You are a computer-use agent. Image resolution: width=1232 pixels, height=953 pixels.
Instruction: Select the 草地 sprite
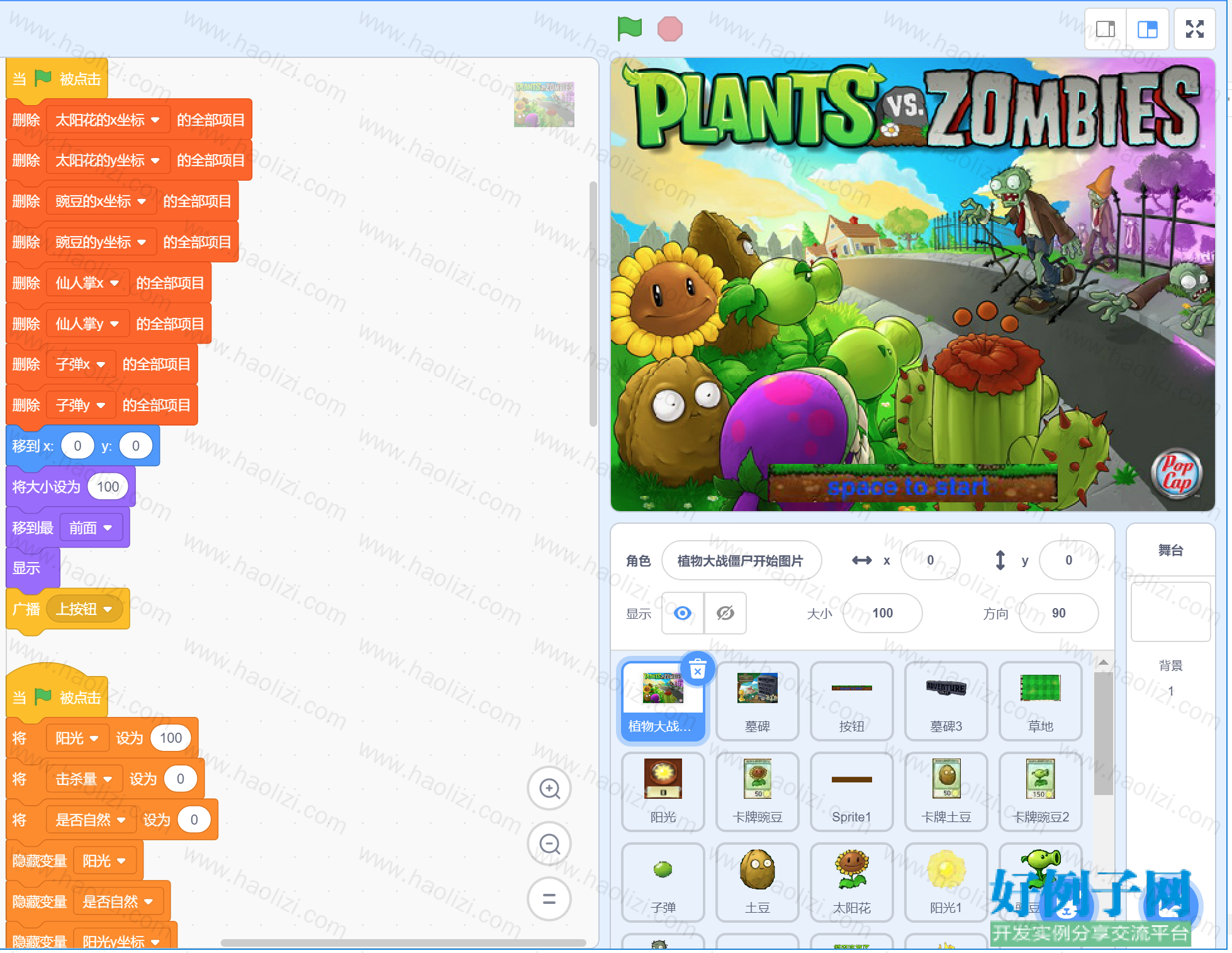tap(1041, 701)
